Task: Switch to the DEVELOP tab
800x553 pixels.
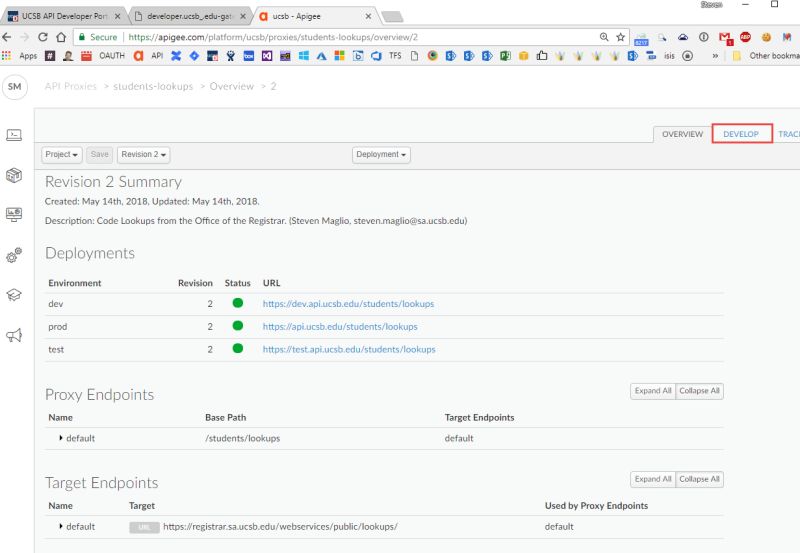Action: point(741,134)
